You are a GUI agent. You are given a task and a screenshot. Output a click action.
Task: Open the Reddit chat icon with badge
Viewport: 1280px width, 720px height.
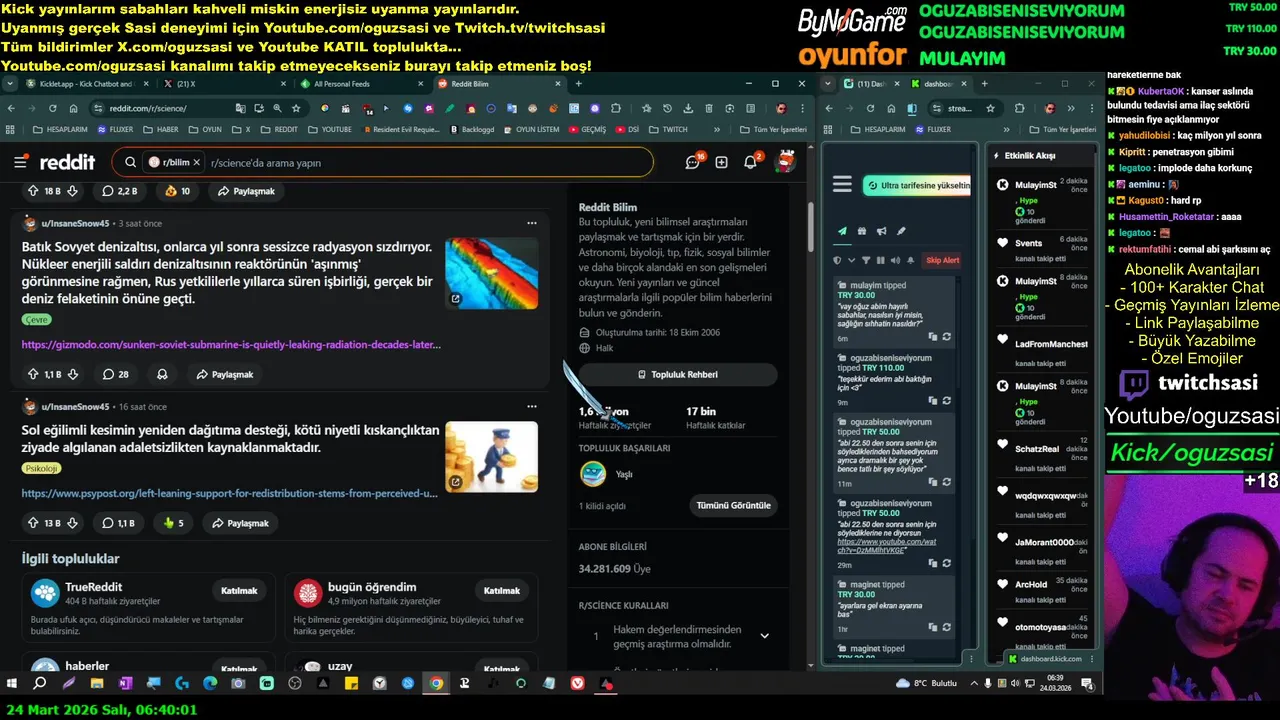tap(692, 162)
